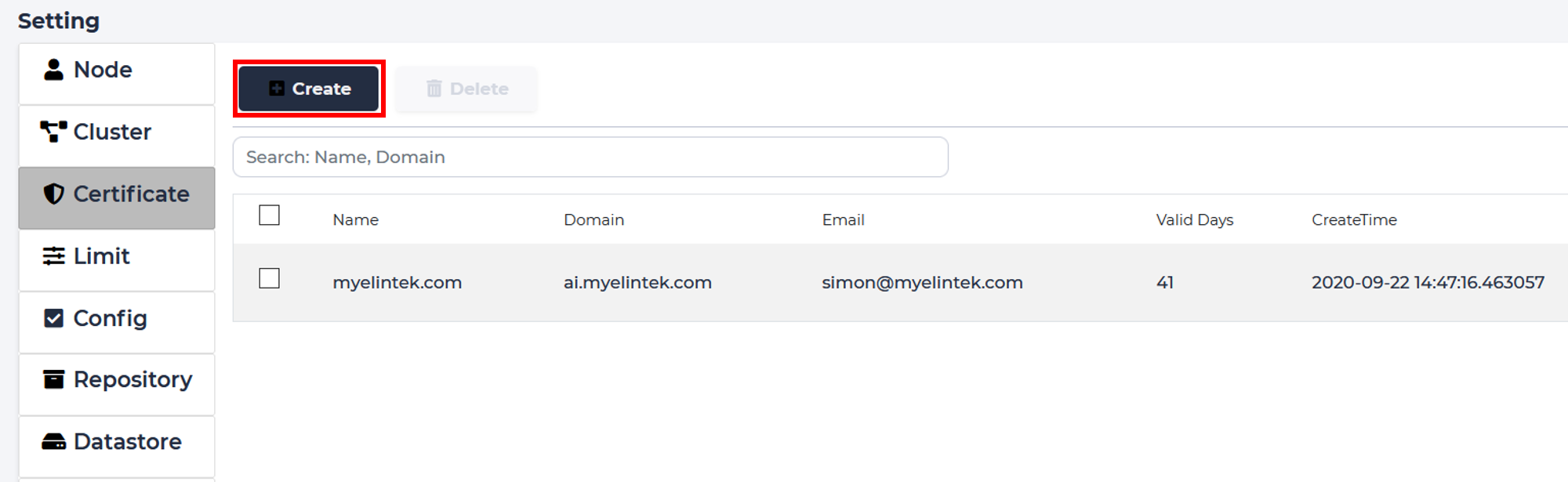Click the person icon beside Node
Screen dimensions: 1568x482
53,70
